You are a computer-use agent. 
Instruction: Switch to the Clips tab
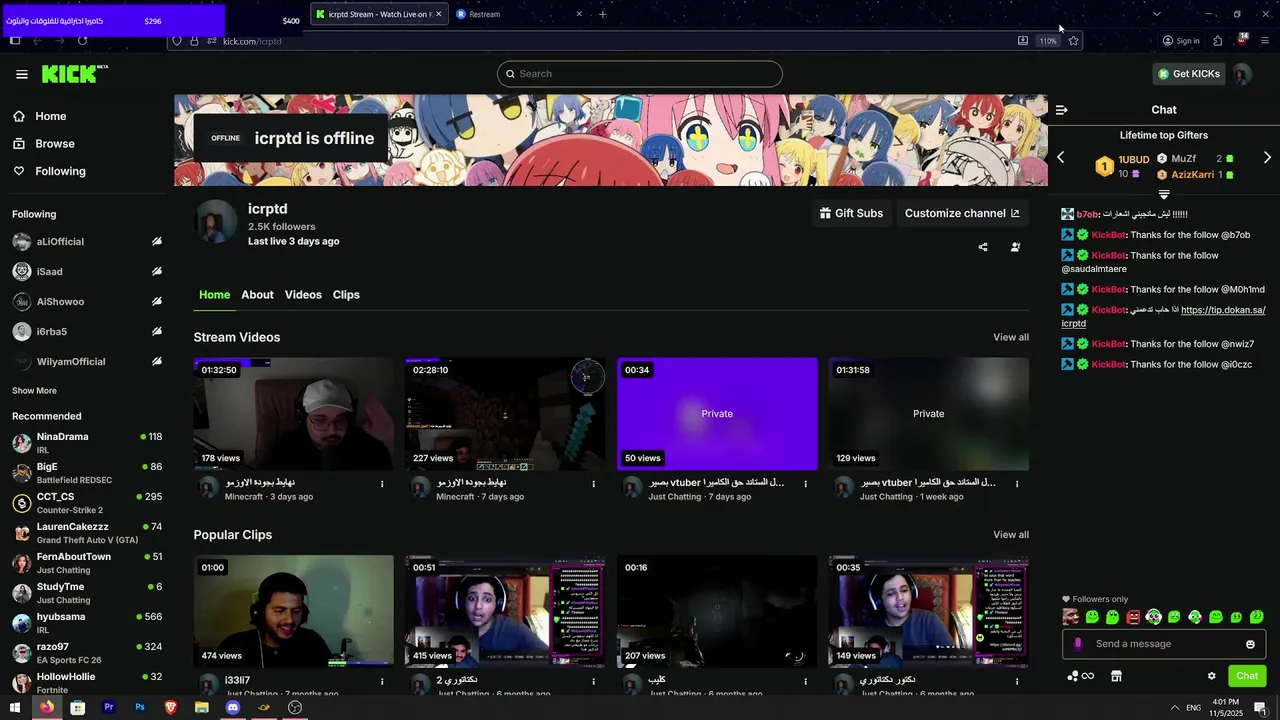[346, 295]
